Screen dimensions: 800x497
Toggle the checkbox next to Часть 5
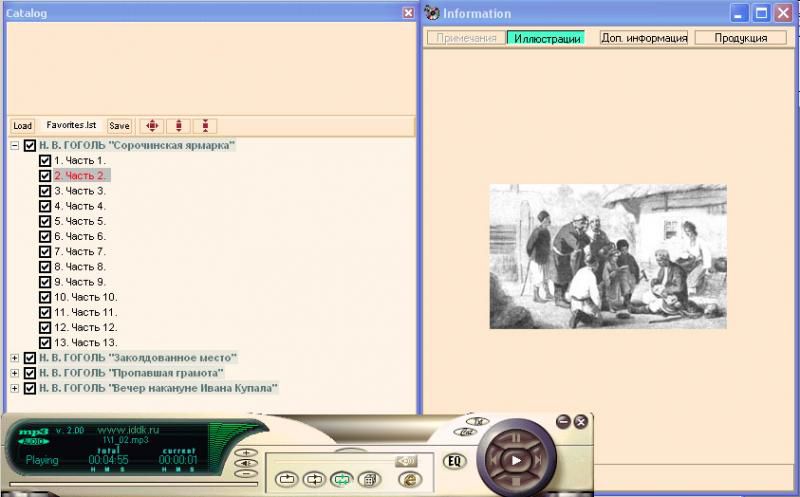click(45, 221)
